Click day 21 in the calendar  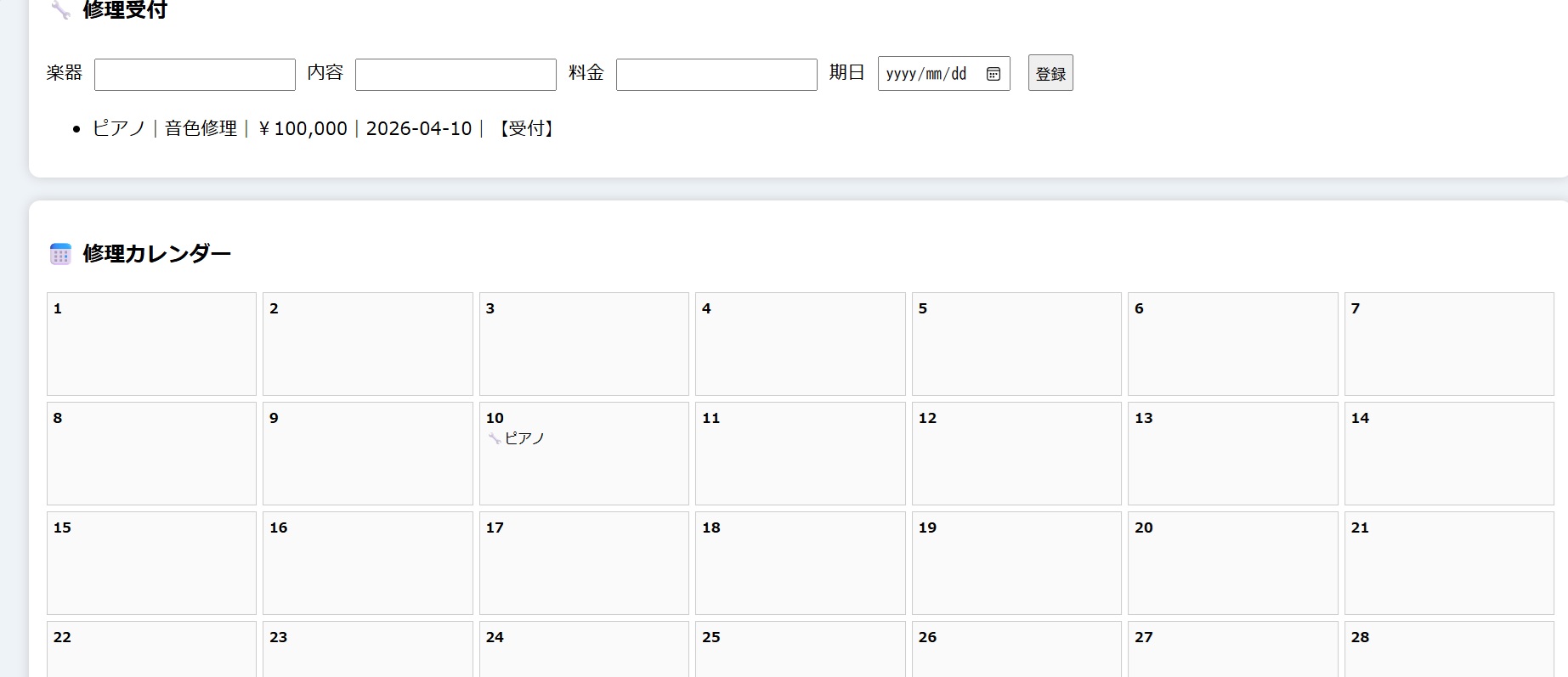click(1448, 563)
